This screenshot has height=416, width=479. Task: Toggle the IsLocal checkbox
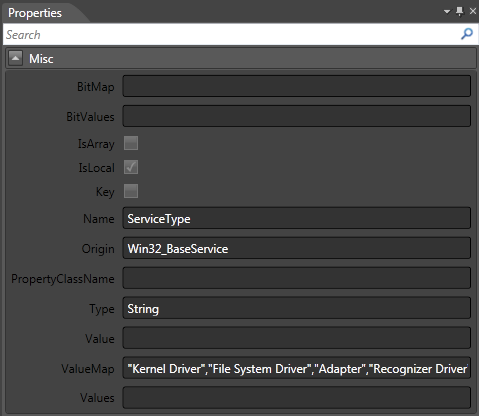pos(131,167)
